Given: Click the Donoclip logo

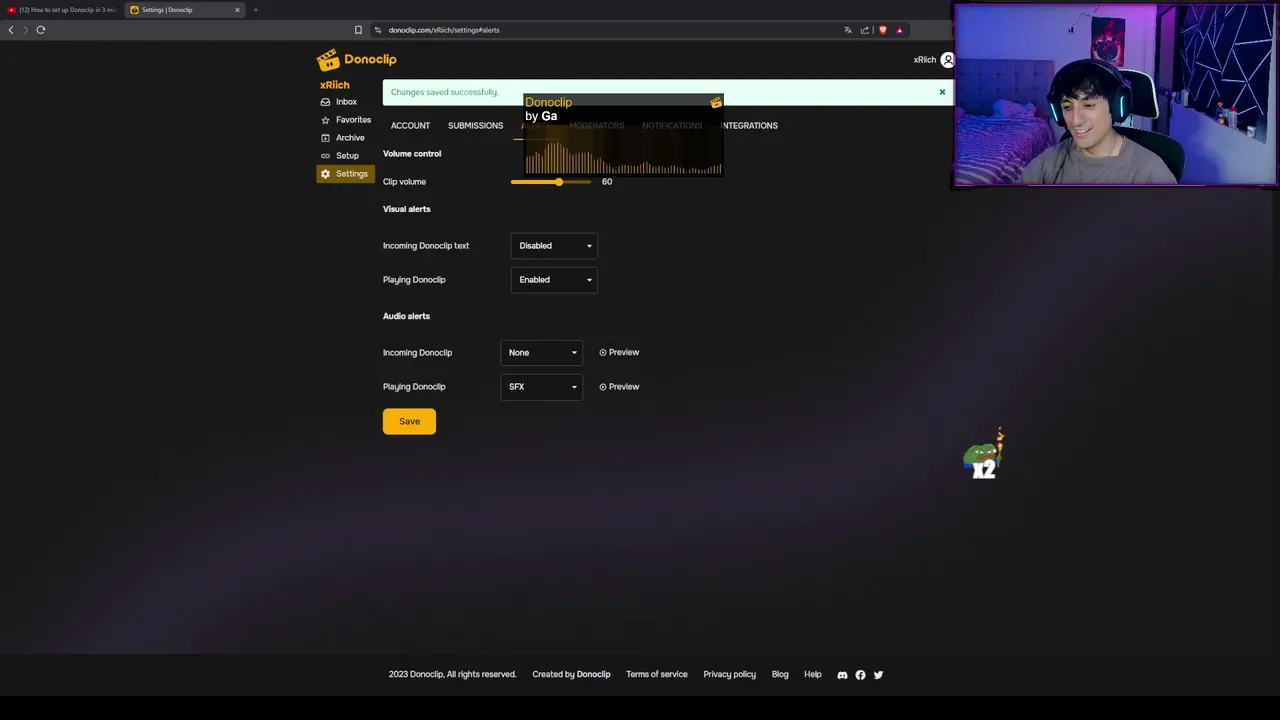Looking at the screenshot, I should tap(357, 60).
